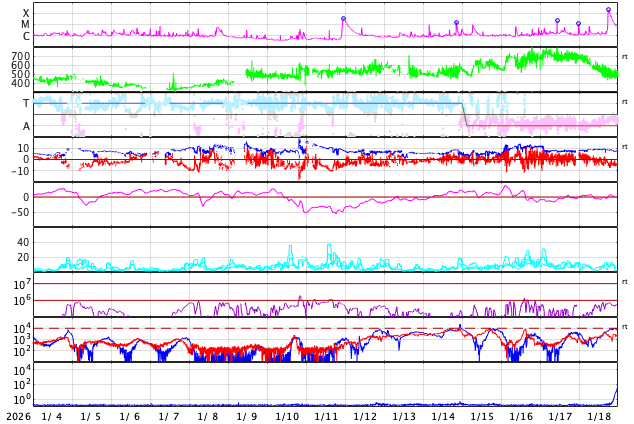634x424 pixels.
Task: Select the 1/10 date label
Action: (287, 416)
